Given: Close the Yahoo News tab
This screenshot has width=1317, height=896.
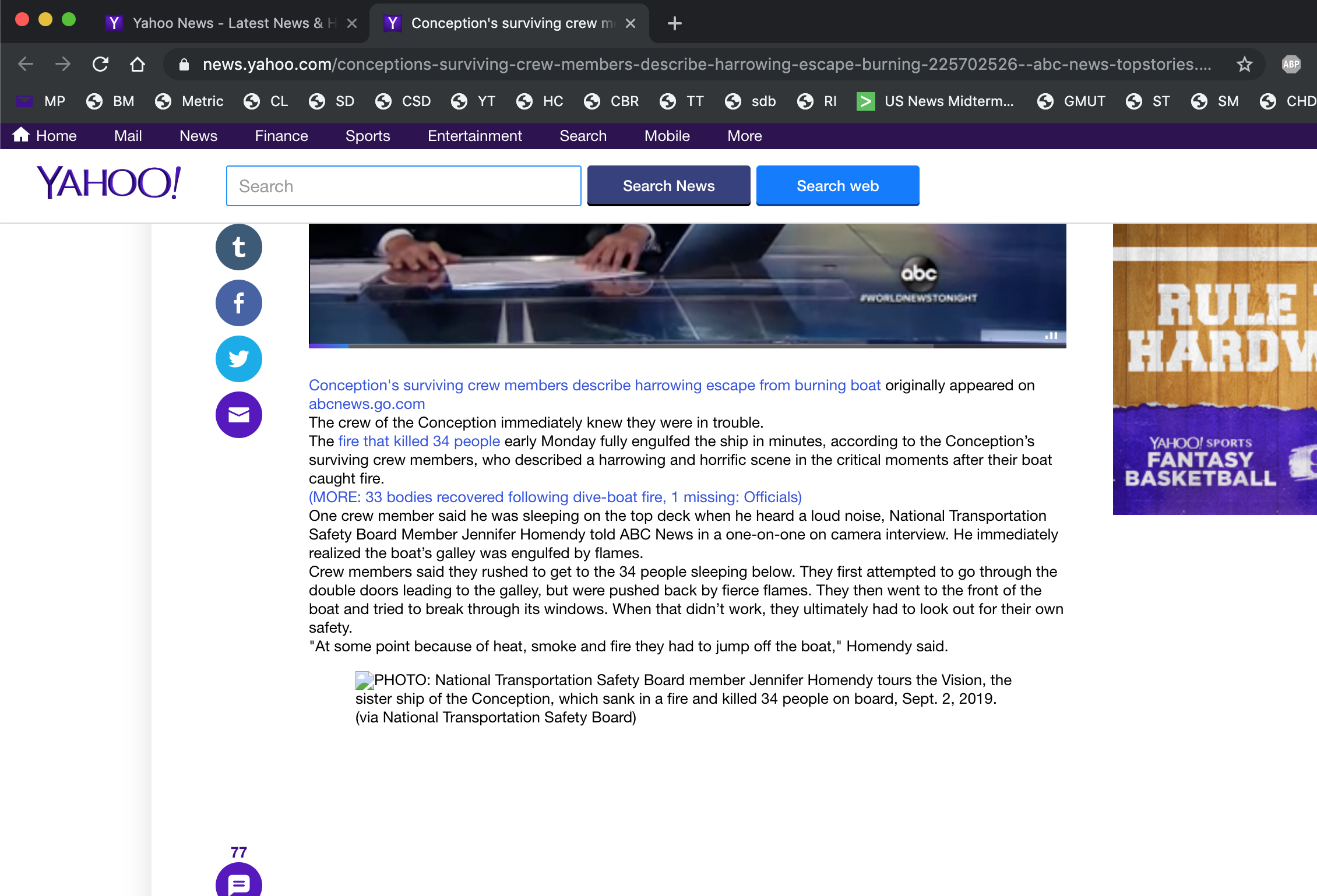Looking at the screenshot, I should click(x=352, y=23).
